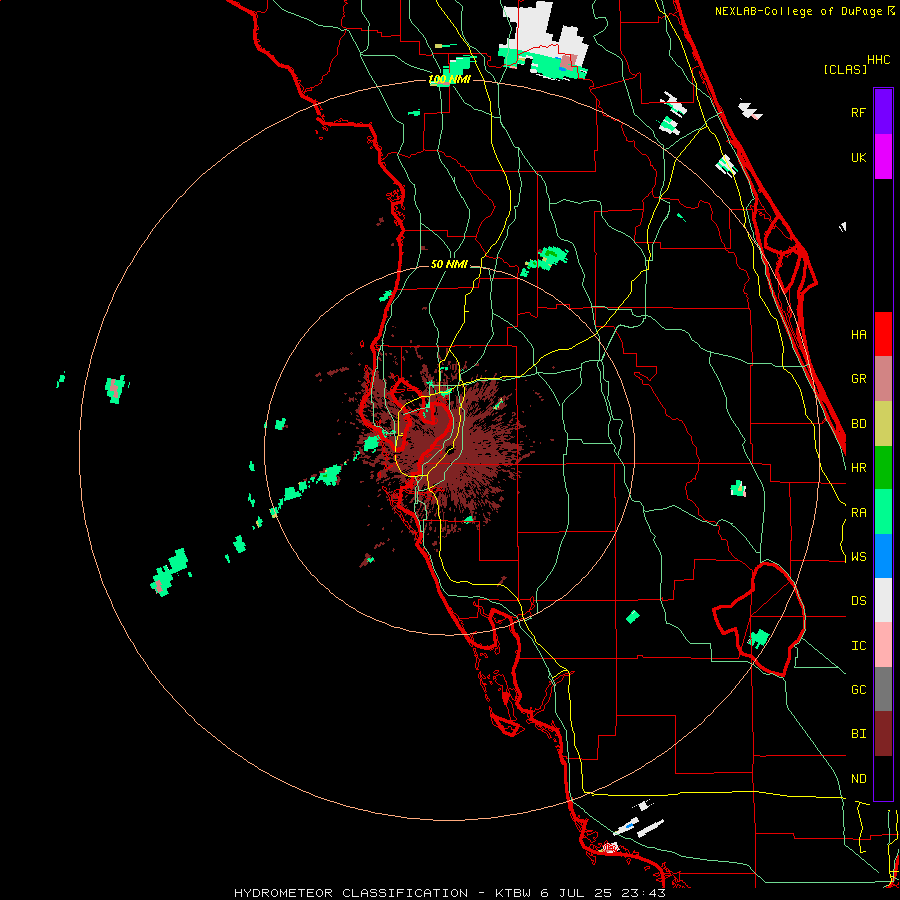Click the ND legend label

[859, 779]
